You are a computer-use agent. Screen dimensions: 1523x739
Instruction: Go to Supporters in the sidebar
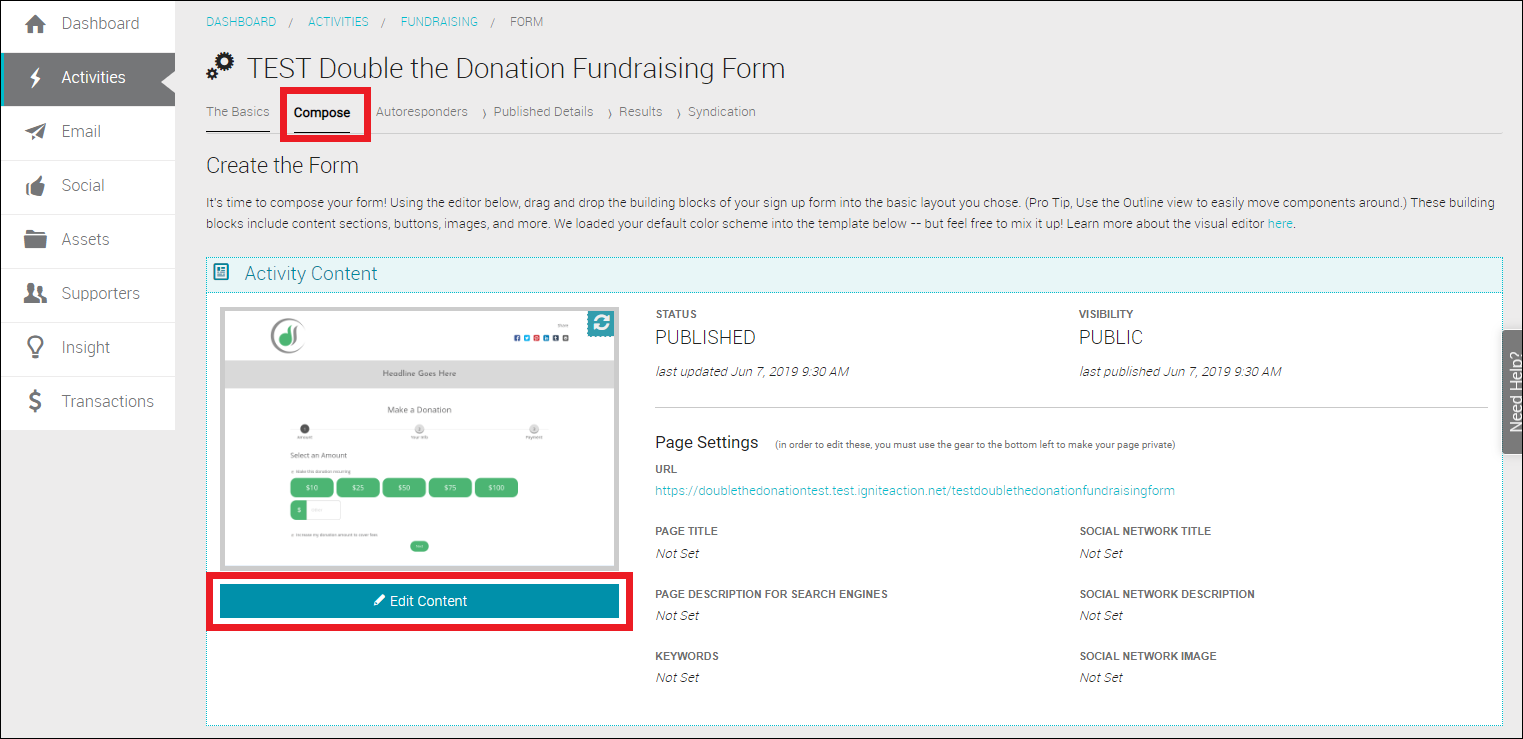[88, 293]
